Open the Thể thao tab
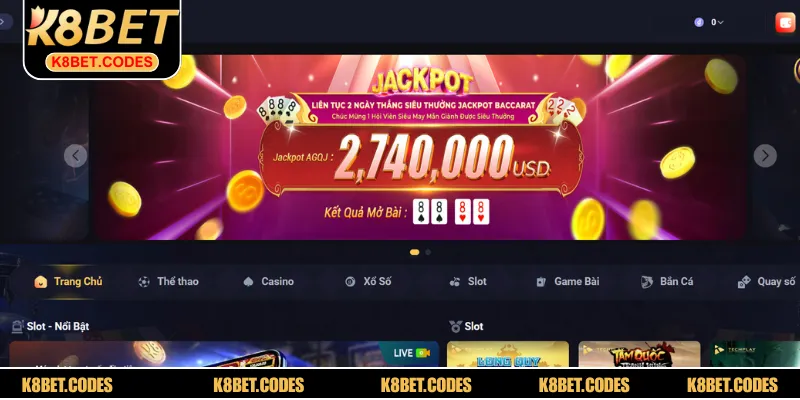This screenshot has width=800, height=400. [168, 282]
